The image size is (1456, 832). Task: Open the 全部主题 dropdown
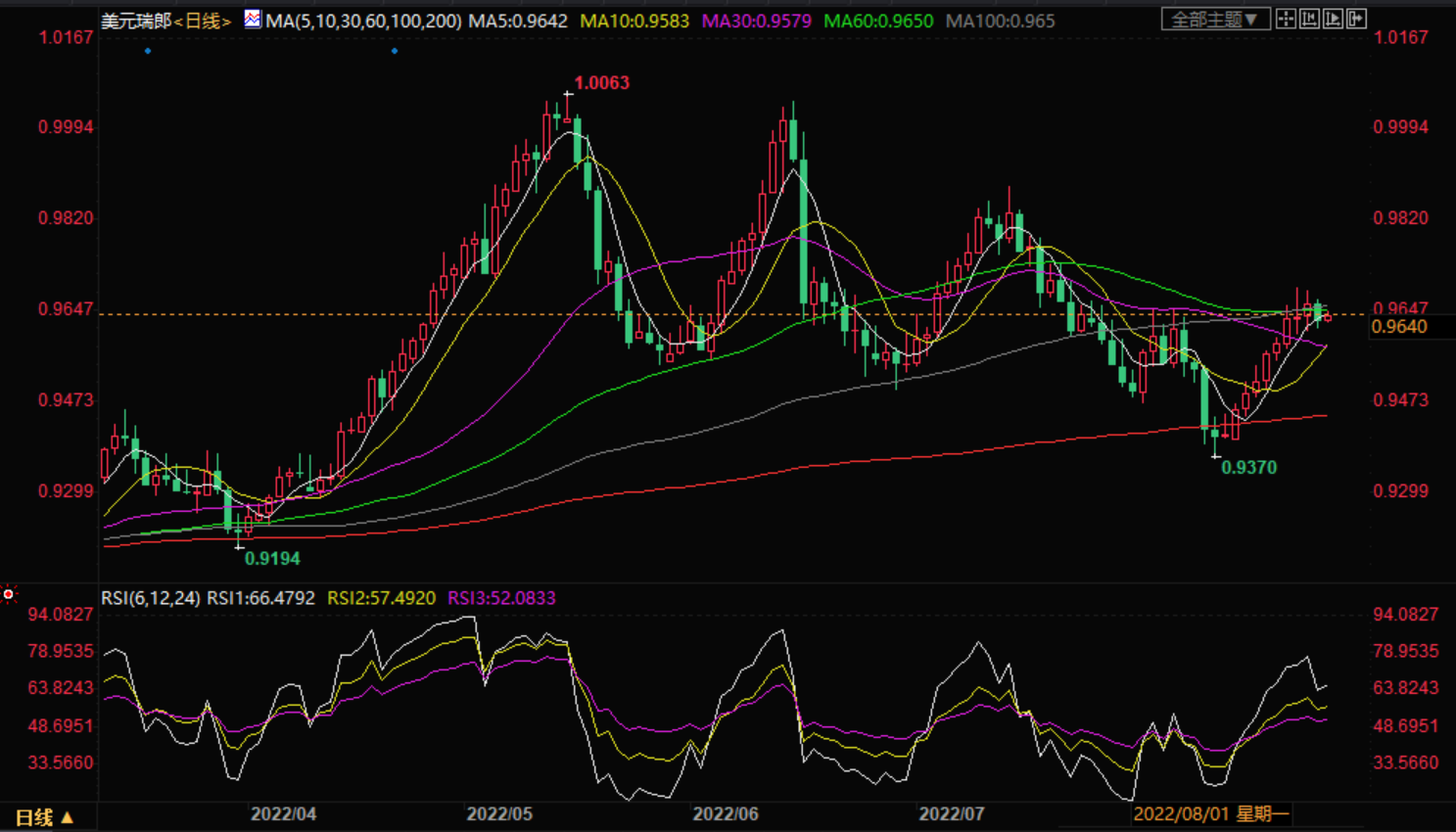pyautogui.click(x=1215, y=19)
